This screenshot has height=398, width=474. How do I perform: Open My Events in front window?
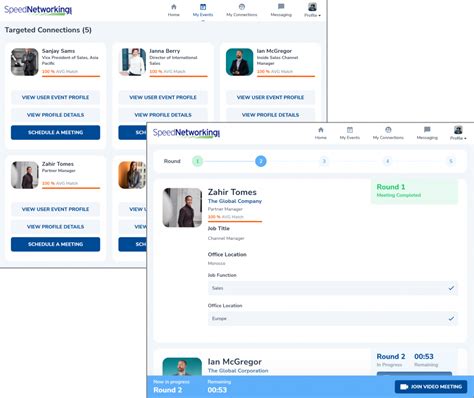[x=350, y=133]
